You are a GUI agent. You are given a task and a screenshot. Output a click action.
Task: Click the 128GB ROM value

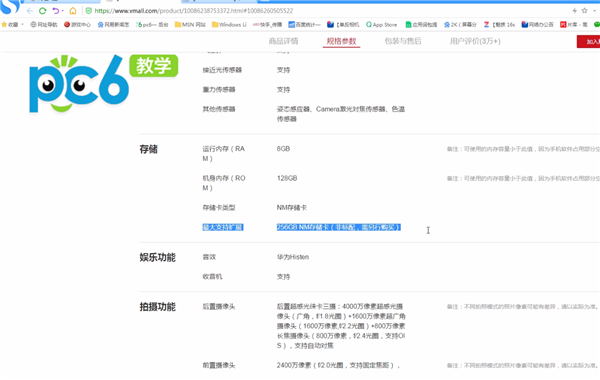tap(287, 178)
